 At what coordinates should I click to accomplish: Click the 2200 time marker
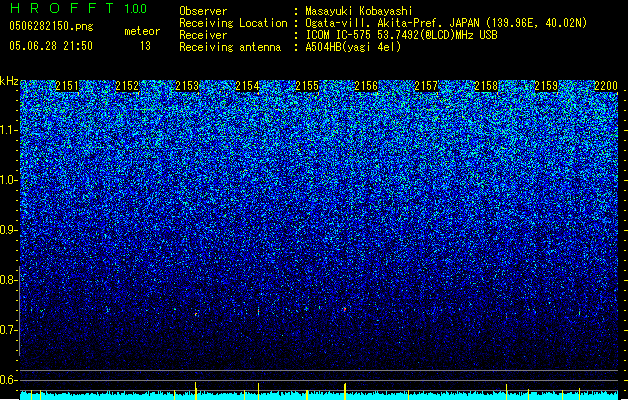(x=606, y=86)
